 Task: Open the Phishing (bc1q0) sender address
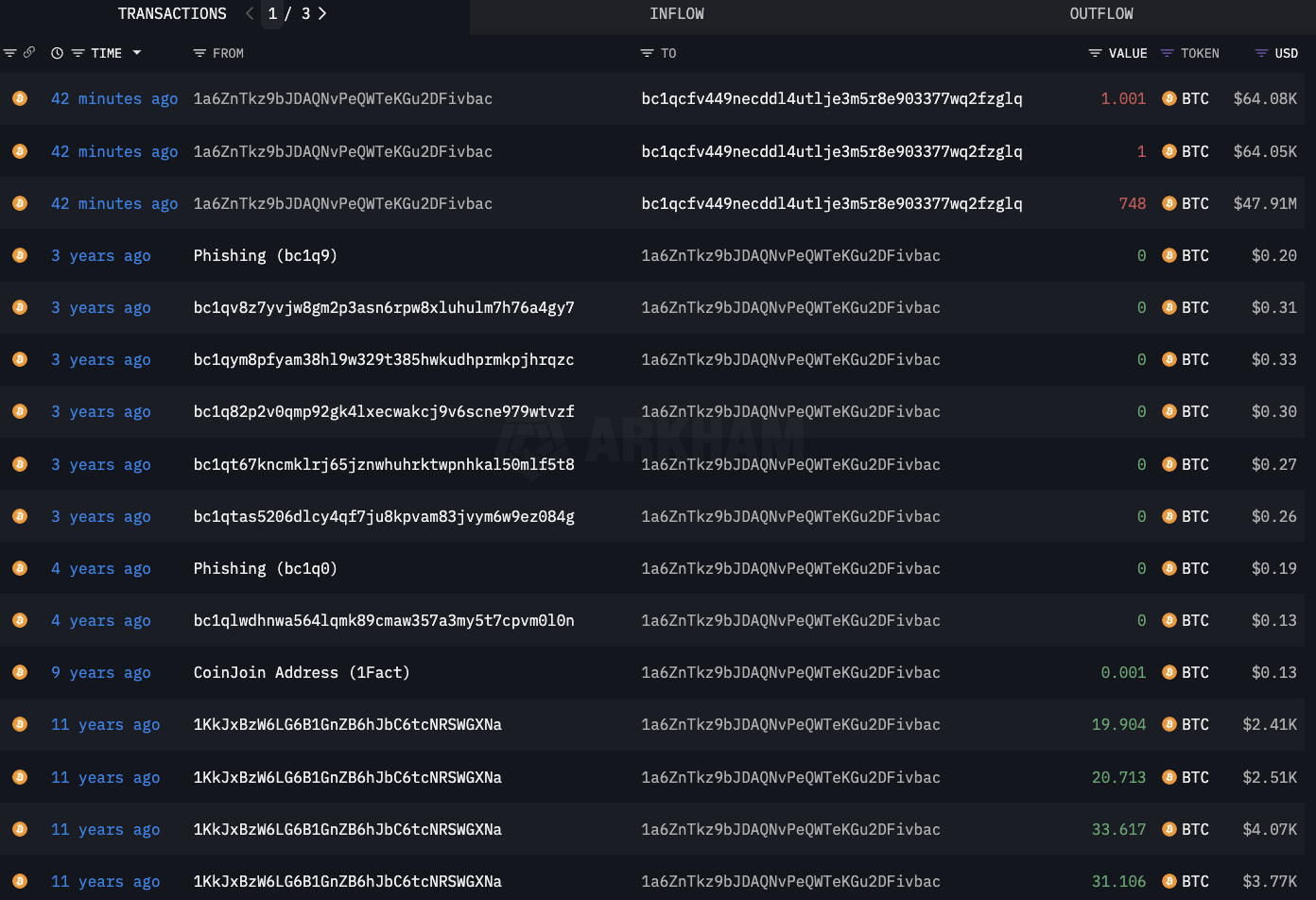click(x=266, y=568)
